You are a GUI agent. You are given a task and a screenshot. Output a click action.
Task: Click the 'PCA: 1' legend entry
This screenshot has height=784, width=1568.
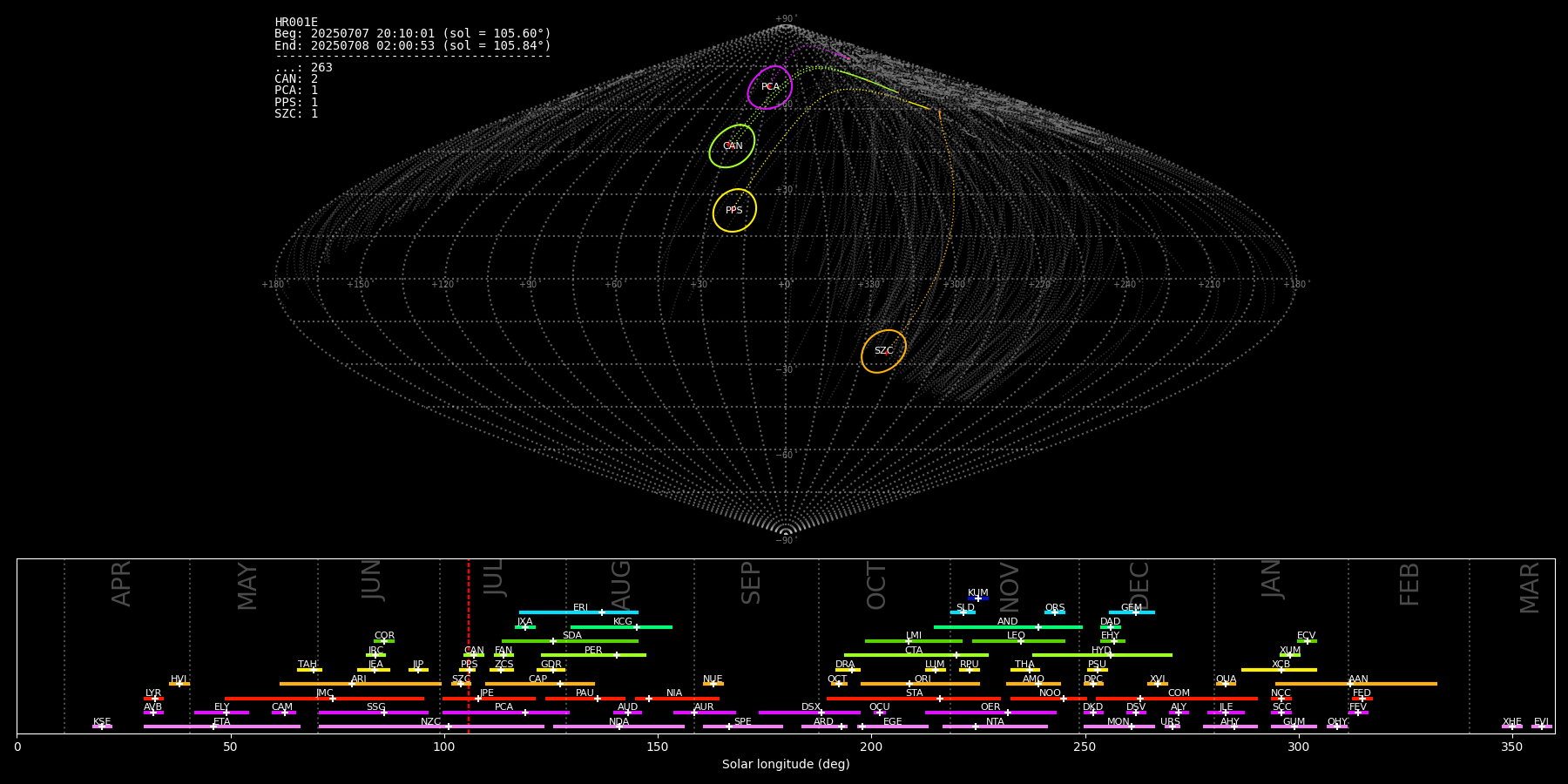(x=296, y=91)
